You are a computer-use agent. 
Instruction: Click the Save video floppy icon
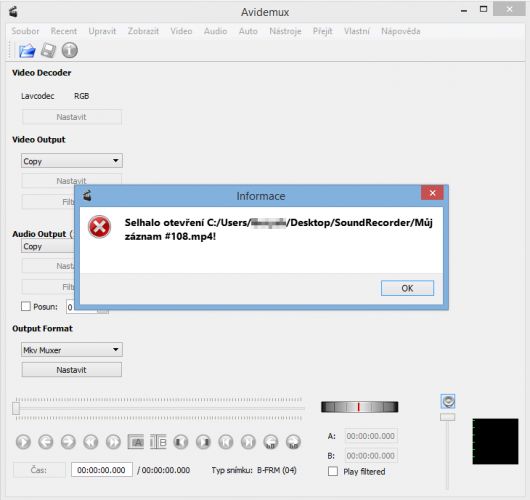pos(48,51)
